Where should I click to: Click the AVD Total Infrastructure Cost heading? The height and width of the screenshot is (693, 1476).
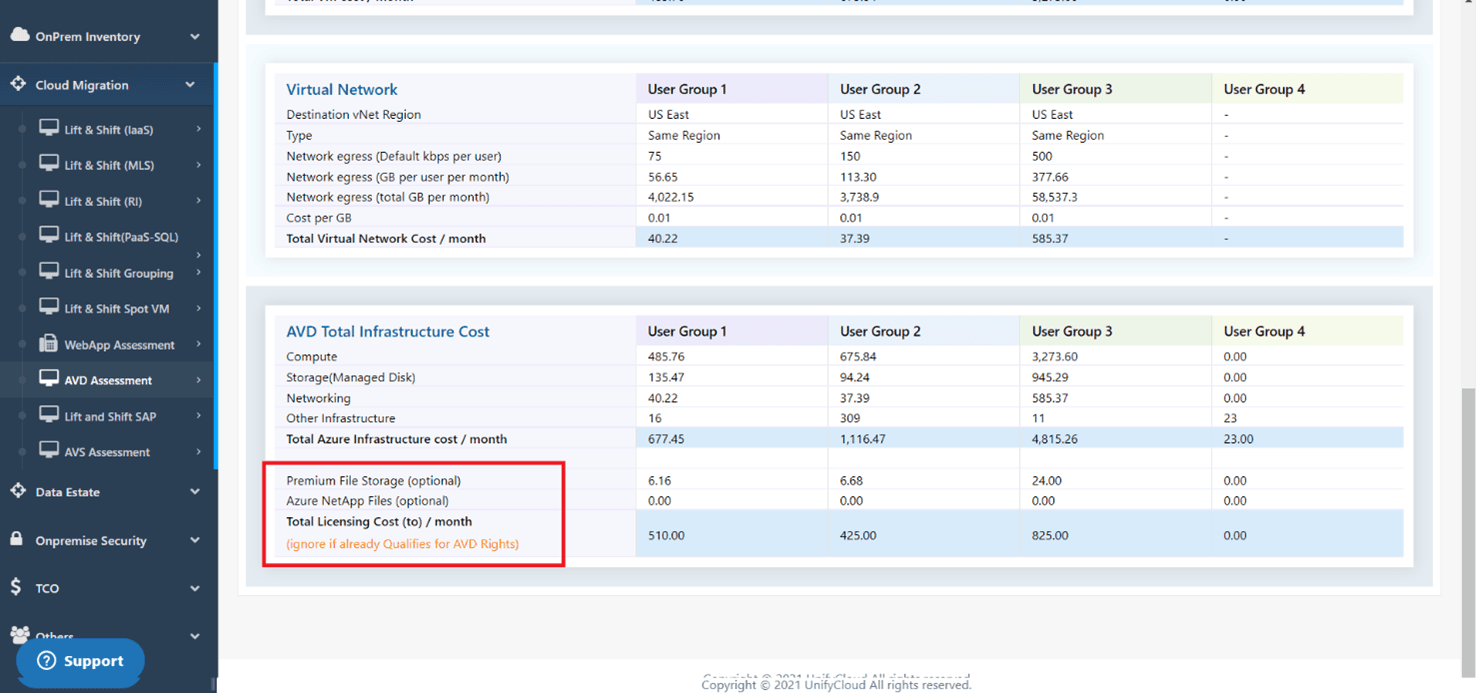(x=388, y=331)
